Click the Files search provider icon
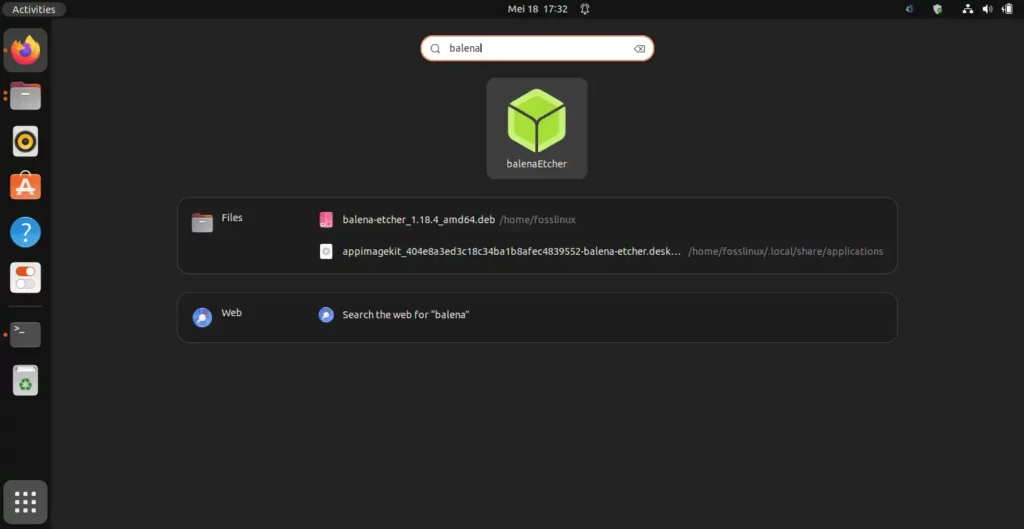1024x529 pixels. [202, 223]
